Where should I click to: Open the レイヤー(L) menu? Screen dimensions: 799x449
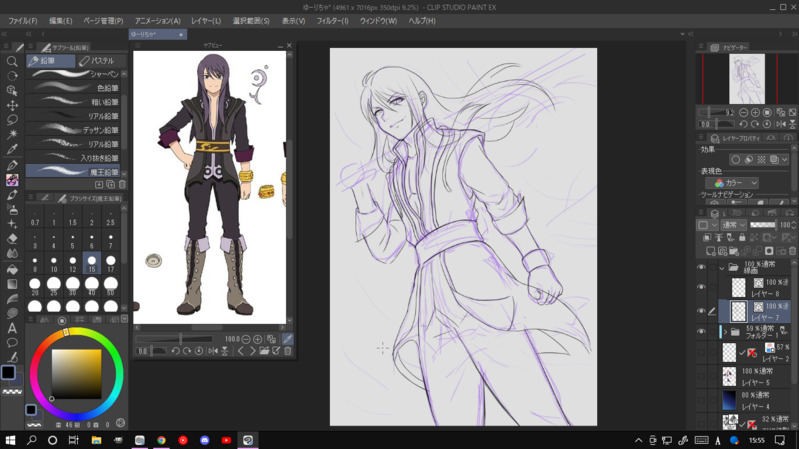(206, 20)
